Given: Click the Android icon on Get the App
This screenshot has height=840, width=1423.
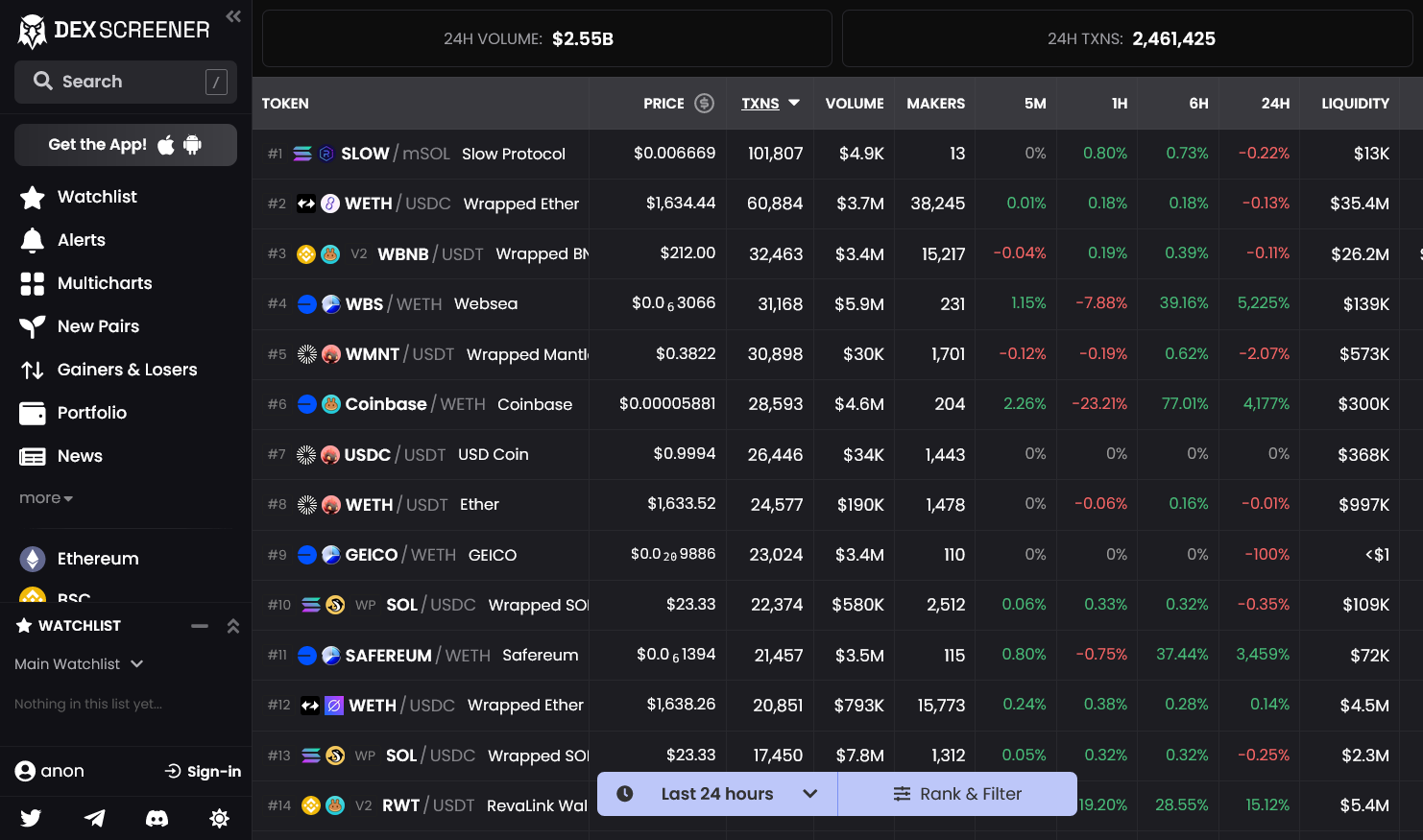Looking at the screenshot, I should point(192,144).
